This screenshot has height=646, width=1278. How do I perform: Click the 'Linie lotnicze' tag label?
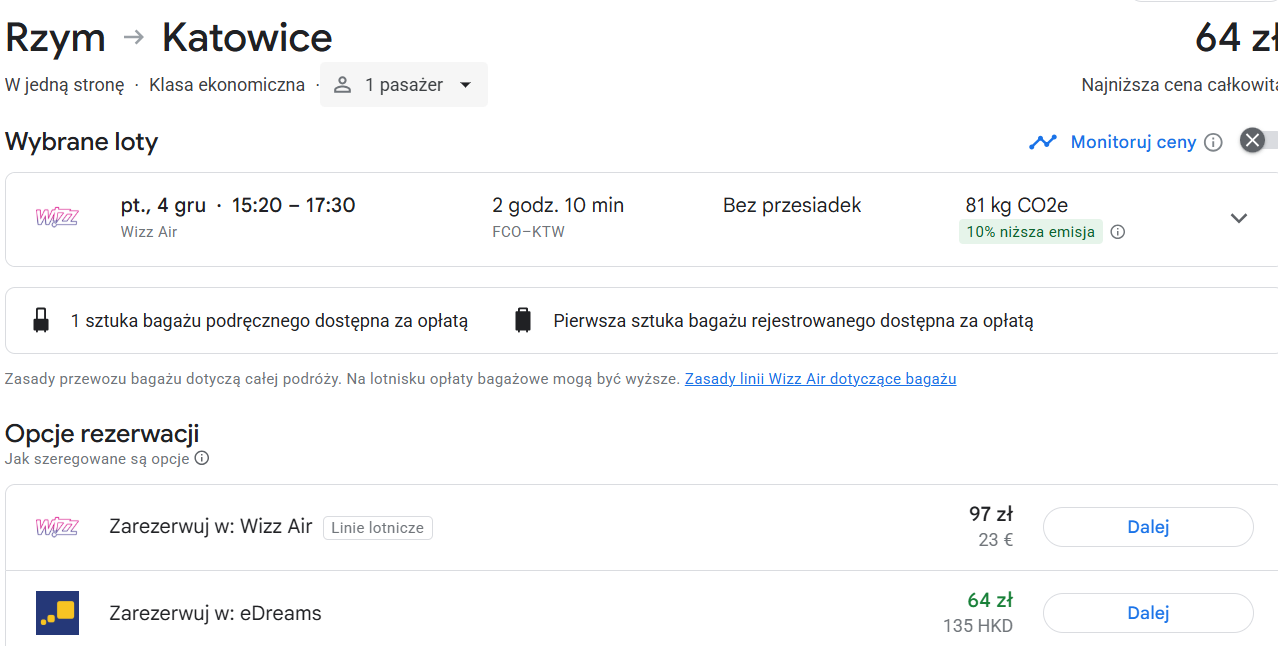[378, 528]
